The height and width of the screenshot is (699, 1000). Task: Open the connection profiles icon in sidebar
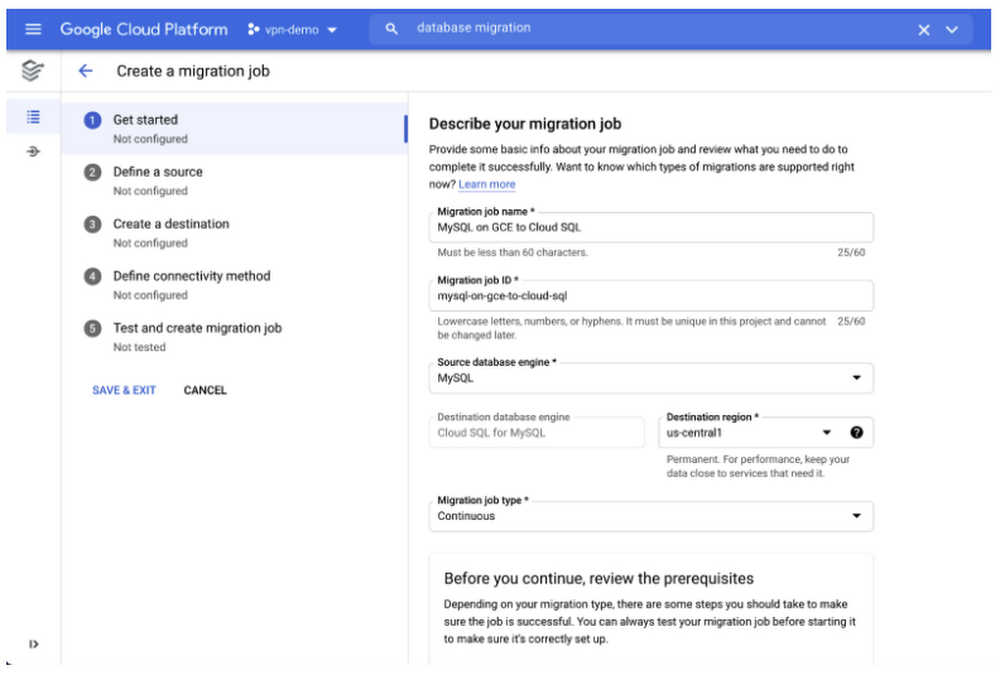coord(33,151)
